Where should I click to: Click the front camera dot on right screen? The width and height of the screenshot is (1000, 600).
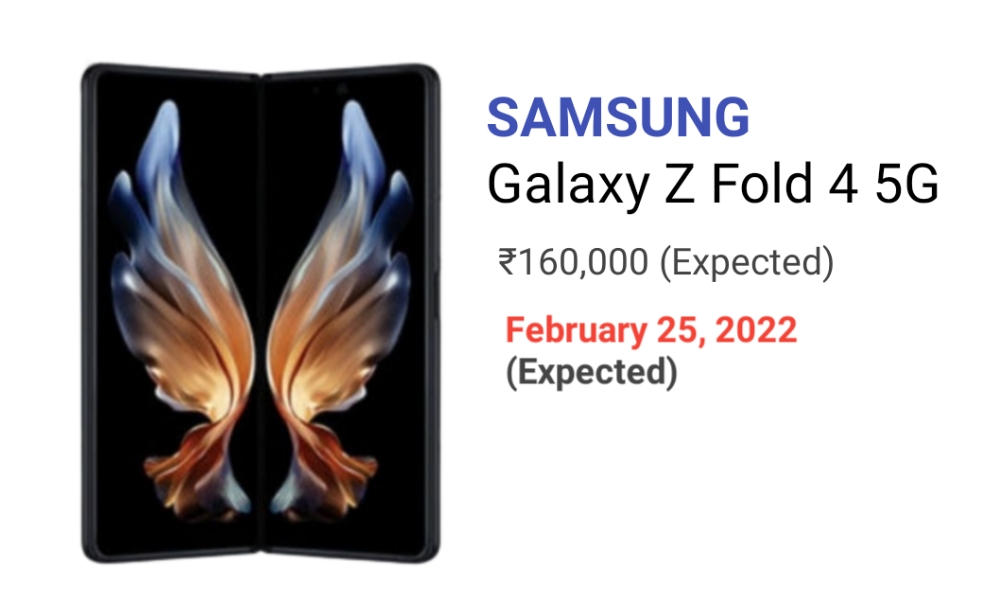[x=342, y=89]
